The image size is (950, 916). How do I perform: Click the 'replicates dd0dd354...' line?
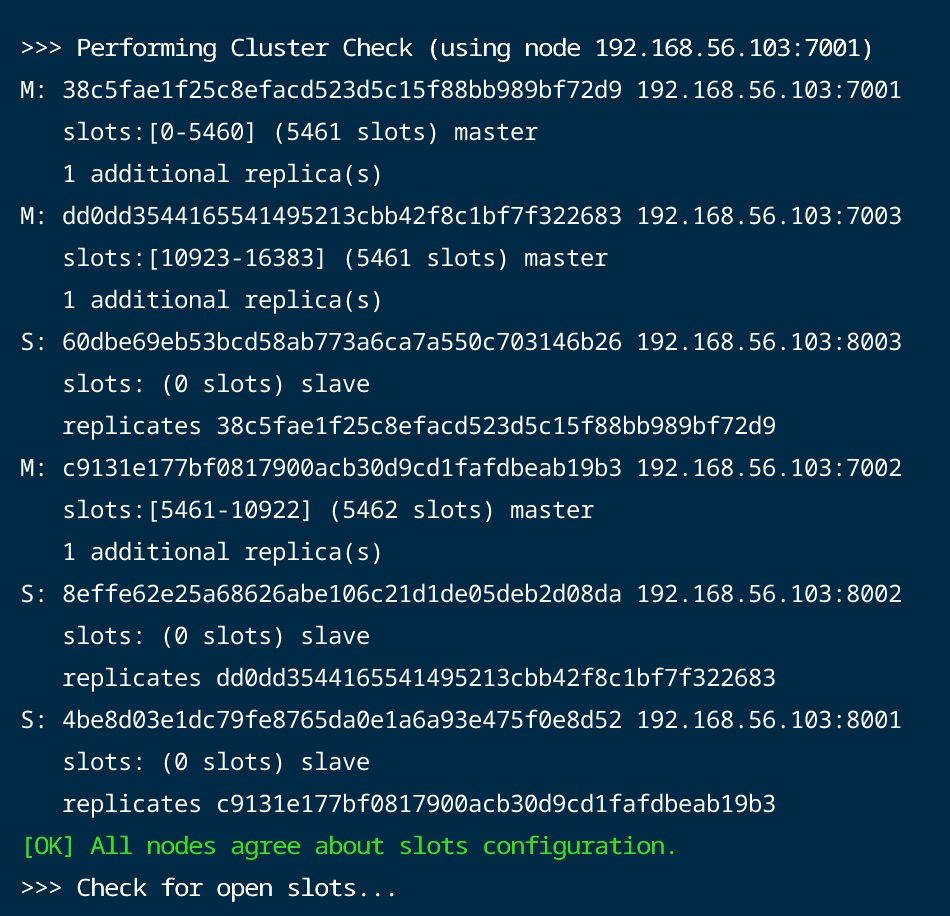(418, 678)
